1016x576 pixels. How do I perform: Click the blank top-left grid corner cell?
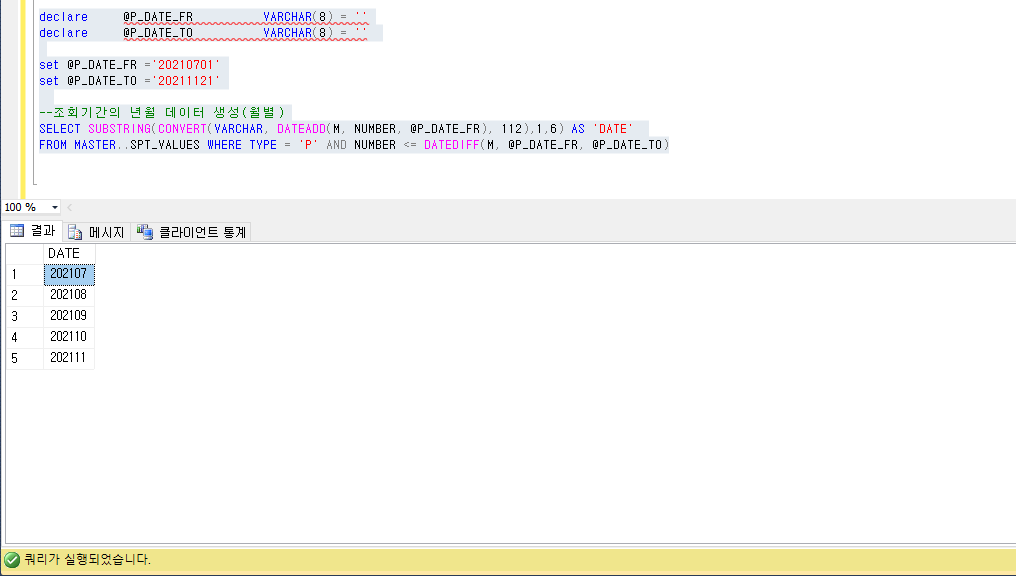pos(24,253)
